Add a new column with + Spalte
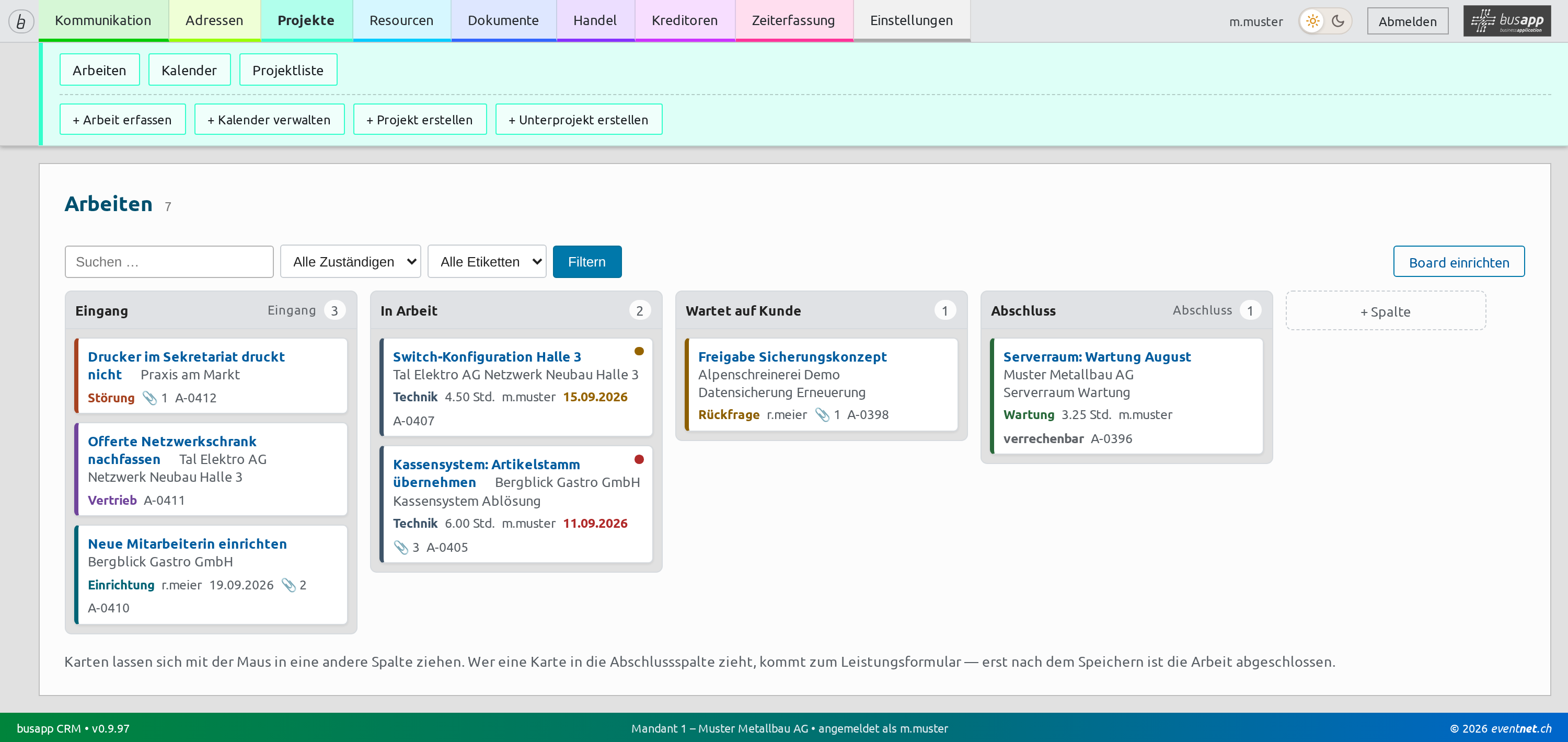 [1386, 311]
